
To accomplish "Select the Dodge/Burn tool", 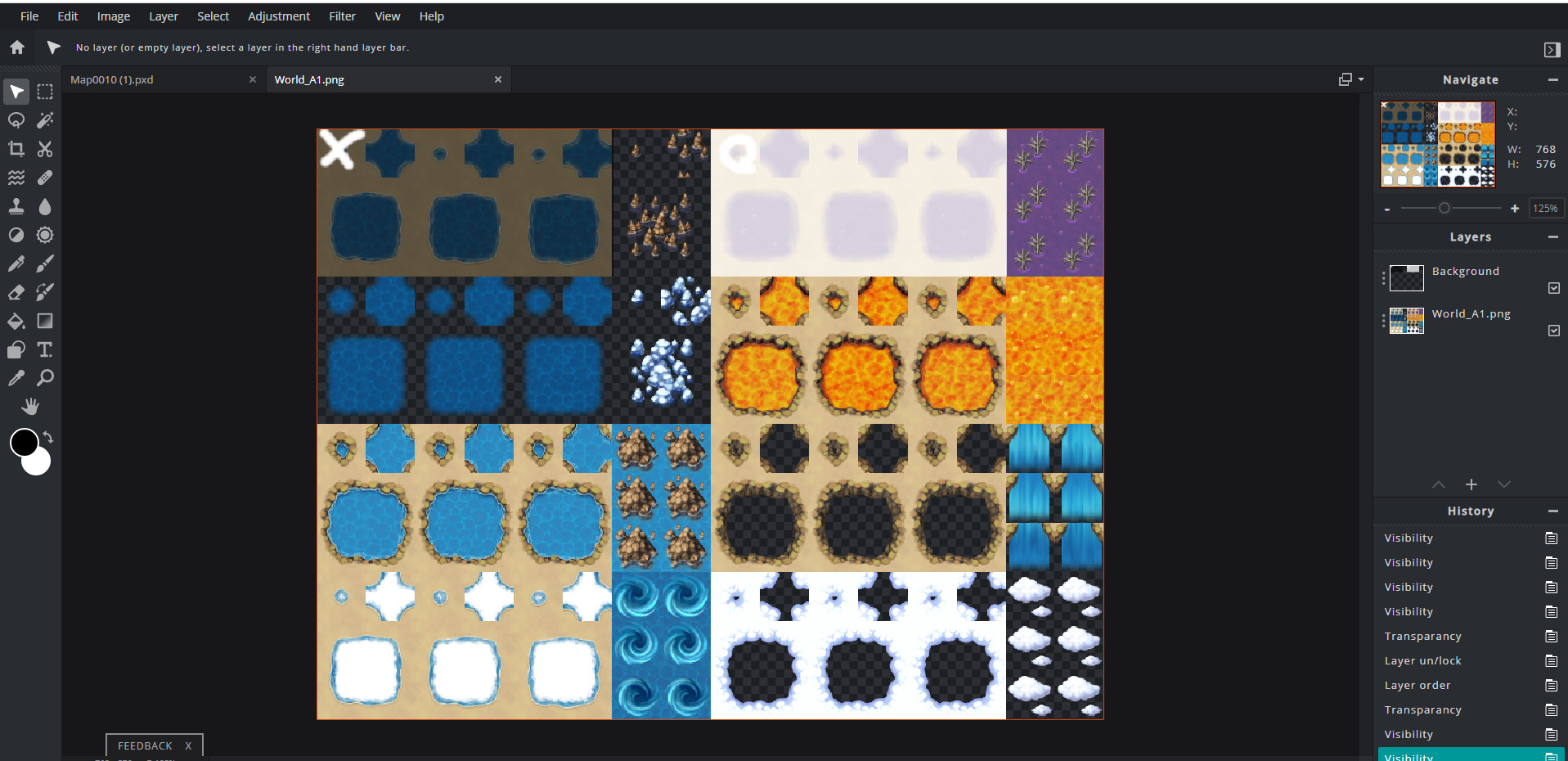I will (x=16, y=235).
